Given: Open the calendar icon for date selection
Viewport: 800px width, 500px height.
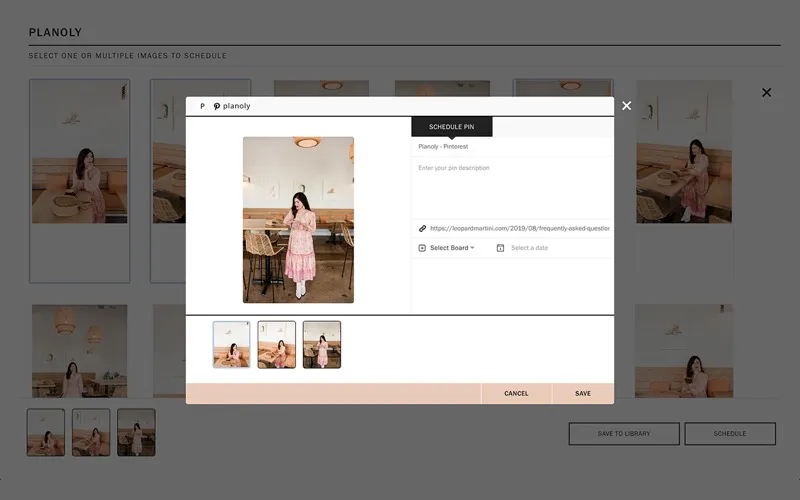Looking at the screenshot, I should [x=501, y=248].
